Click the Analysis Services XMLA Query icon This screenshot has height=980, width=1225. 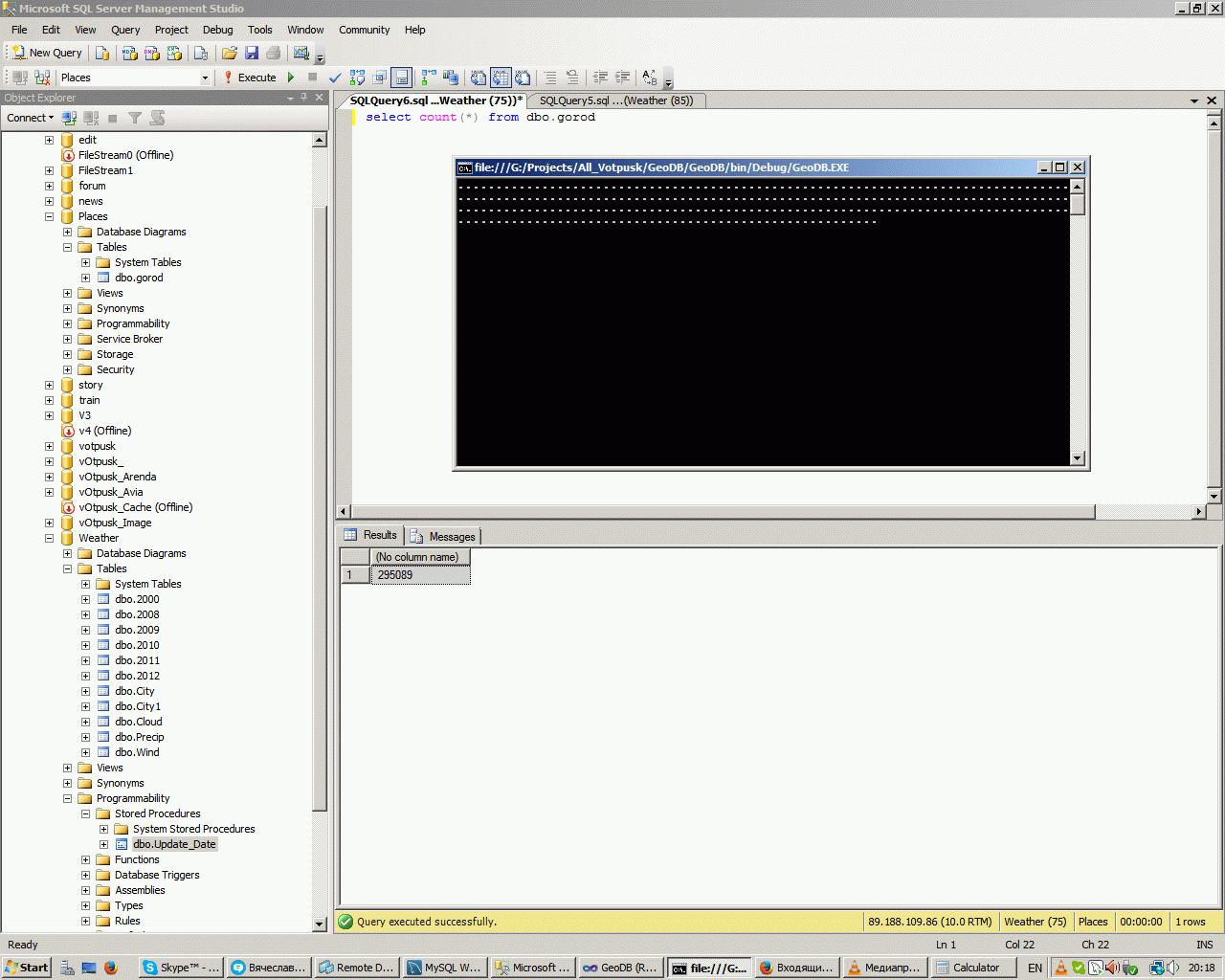click(x=174, y=53)
